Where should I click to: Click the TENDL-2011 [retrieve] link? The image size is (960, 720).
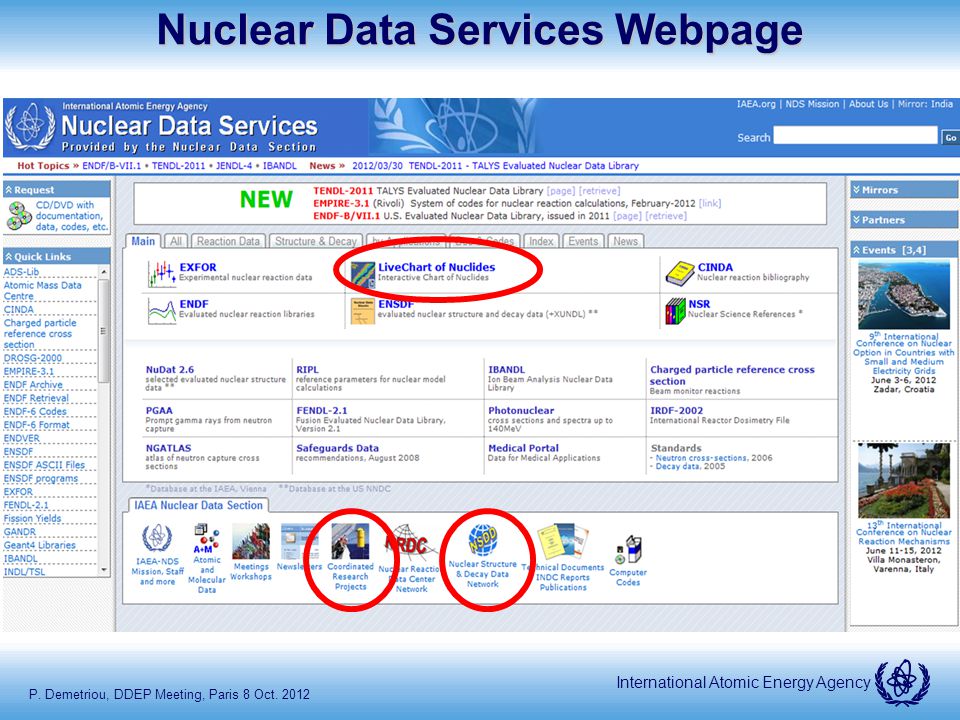point(599,191)
